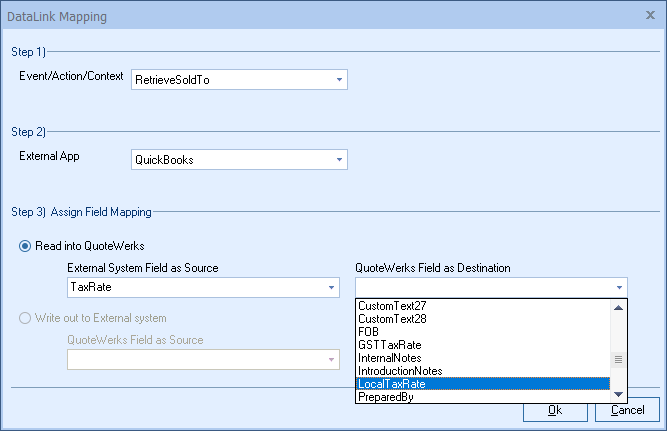Select the Read into QuoteWerks radio button
Screen dimensions: 667x431
coord(26,247)
